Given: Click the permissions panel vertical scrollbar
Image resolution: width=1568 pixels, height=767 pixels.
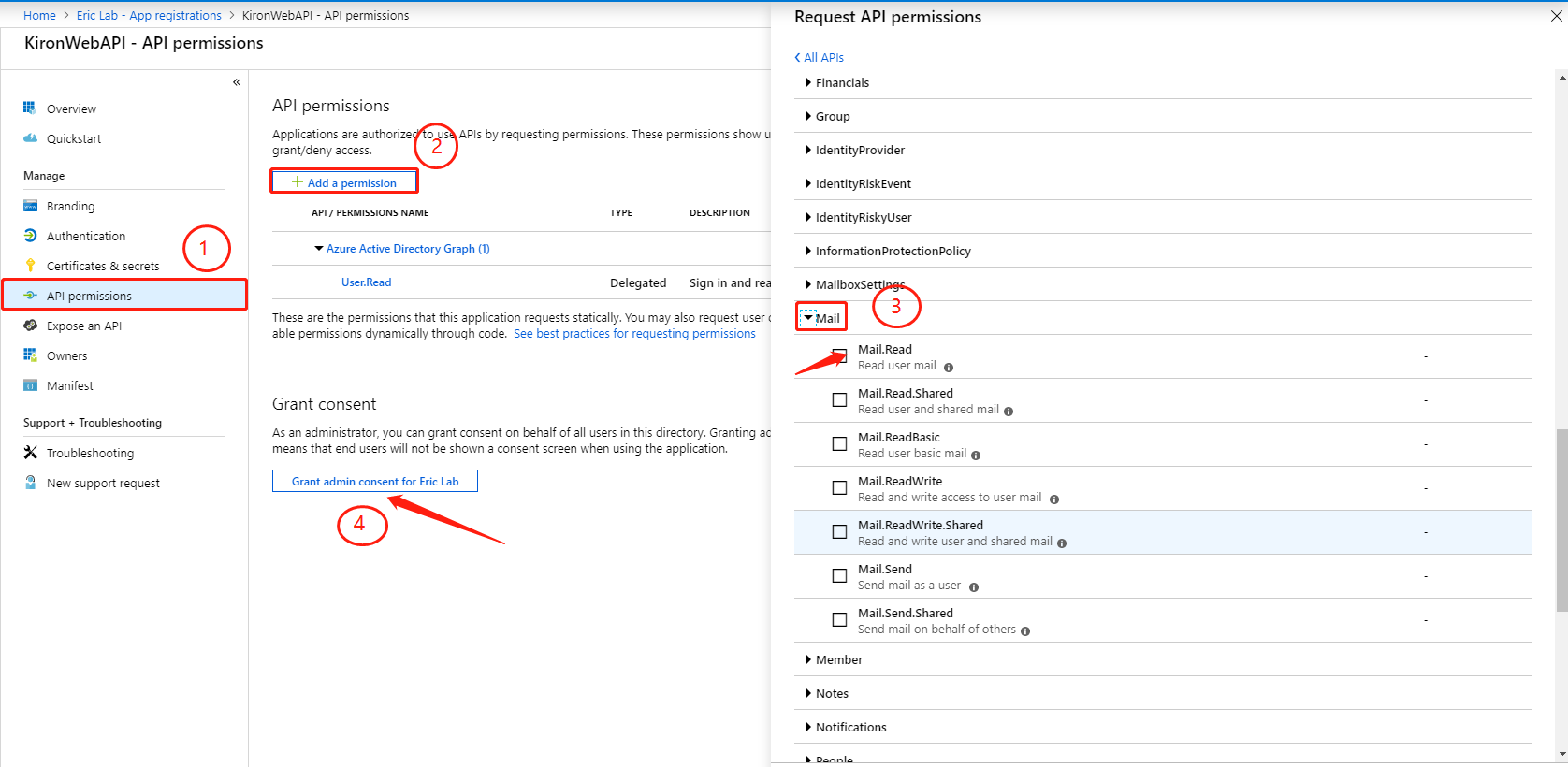Looking at the screenshot, I should pyautogui.click(x=1561, y=520).
